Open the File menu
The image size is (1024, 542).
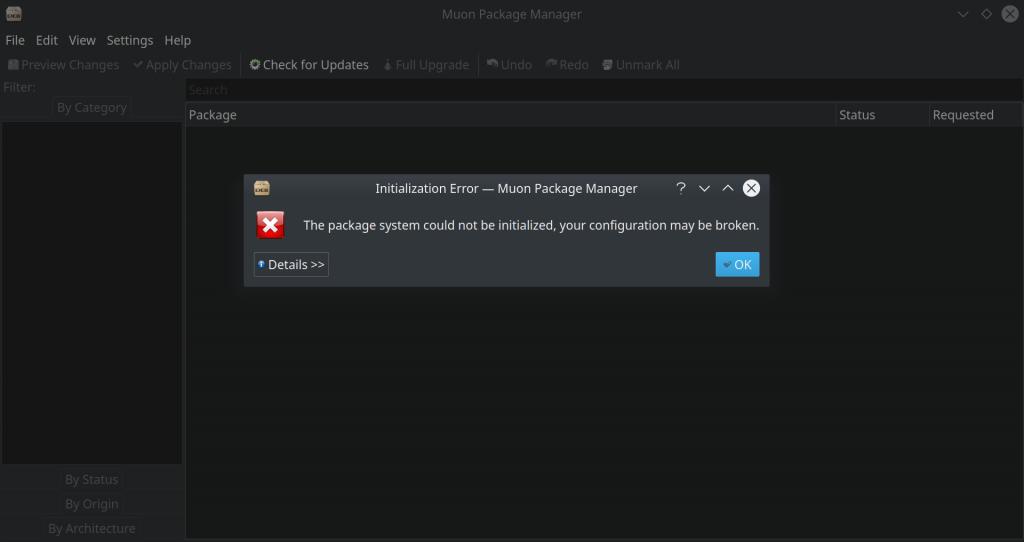pos(15,40)
